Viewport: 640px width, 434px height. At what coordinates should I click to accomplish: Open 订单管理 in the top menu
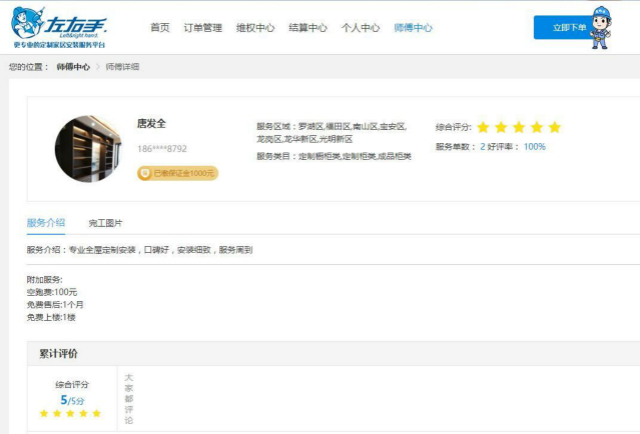click(203, 28)
